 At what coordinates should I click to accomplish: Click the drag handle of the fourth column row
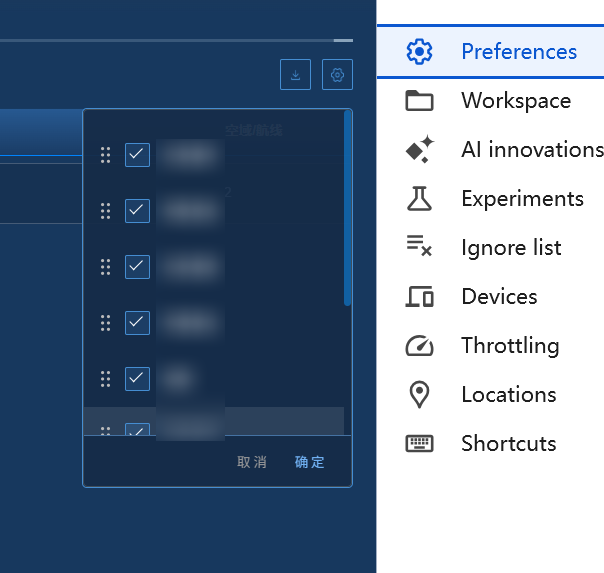(x=105, y=323)
